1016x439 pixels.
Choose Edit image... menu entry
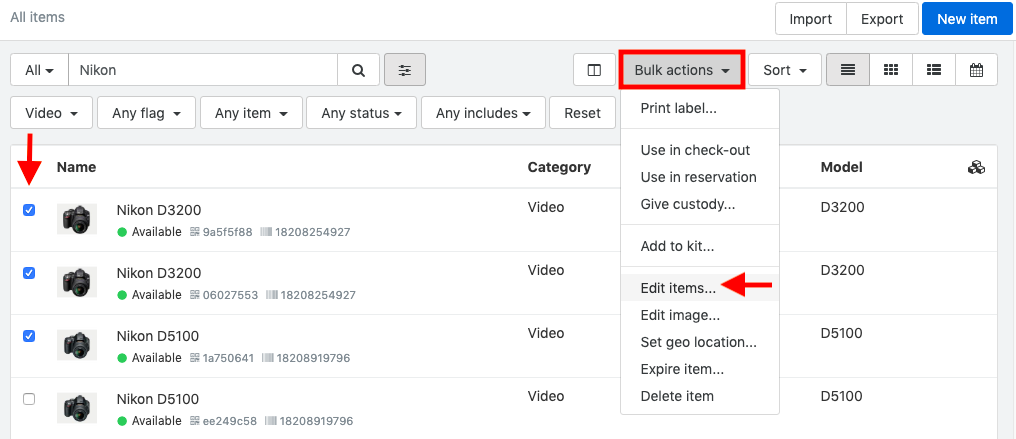tap(700, 315)
